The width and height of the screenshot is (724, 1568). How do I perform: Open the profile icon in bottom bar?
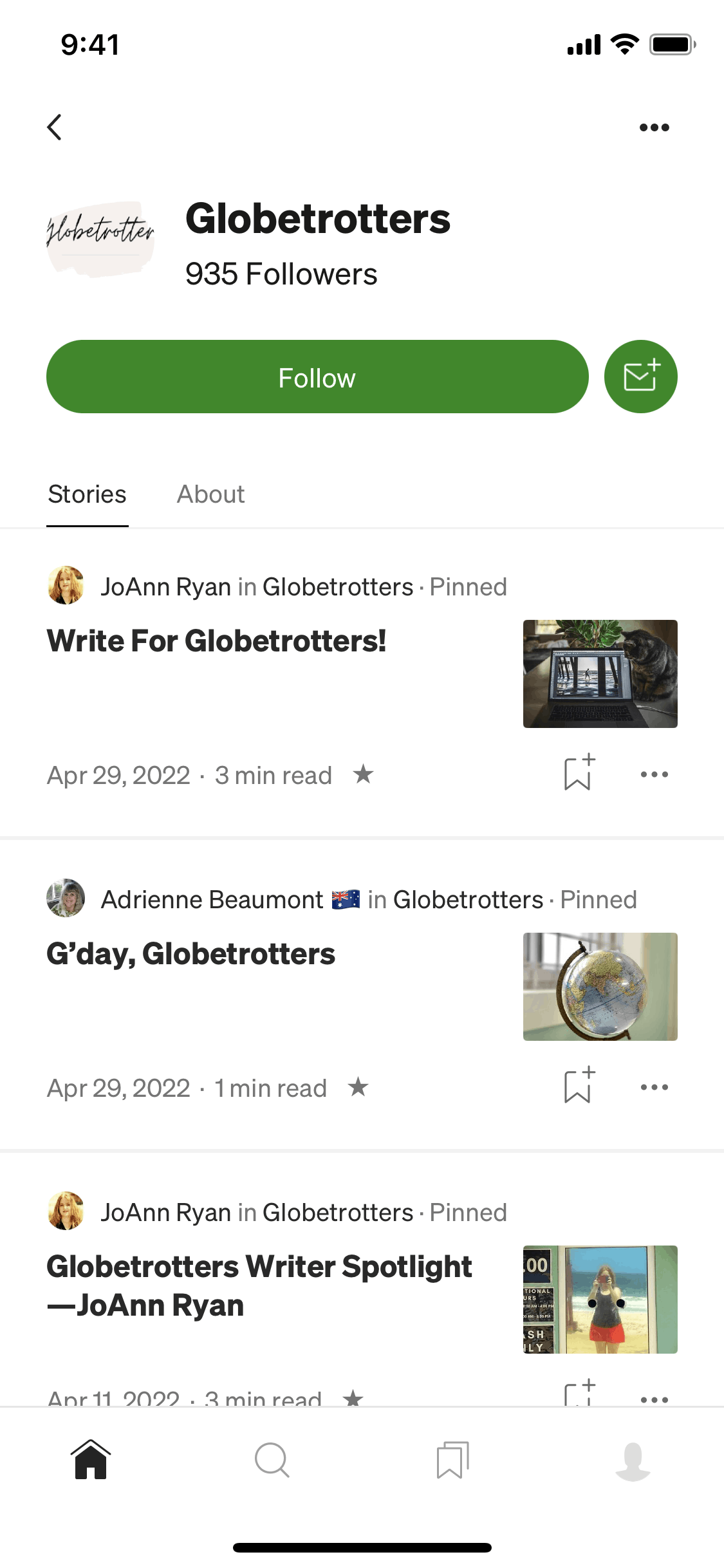pos(633,1461)
